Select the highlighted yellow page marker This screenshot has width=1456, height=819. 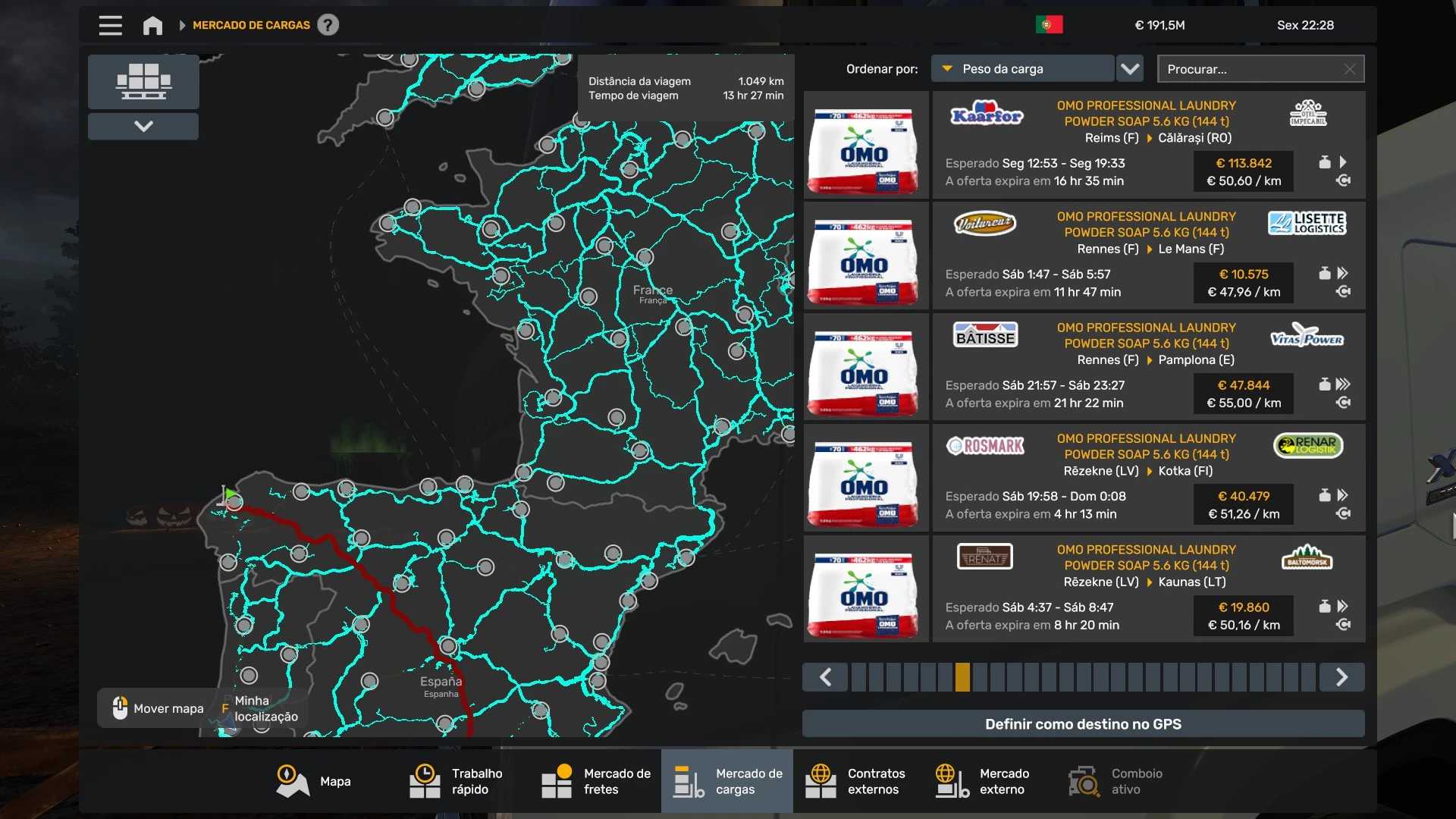coord(962,677)
